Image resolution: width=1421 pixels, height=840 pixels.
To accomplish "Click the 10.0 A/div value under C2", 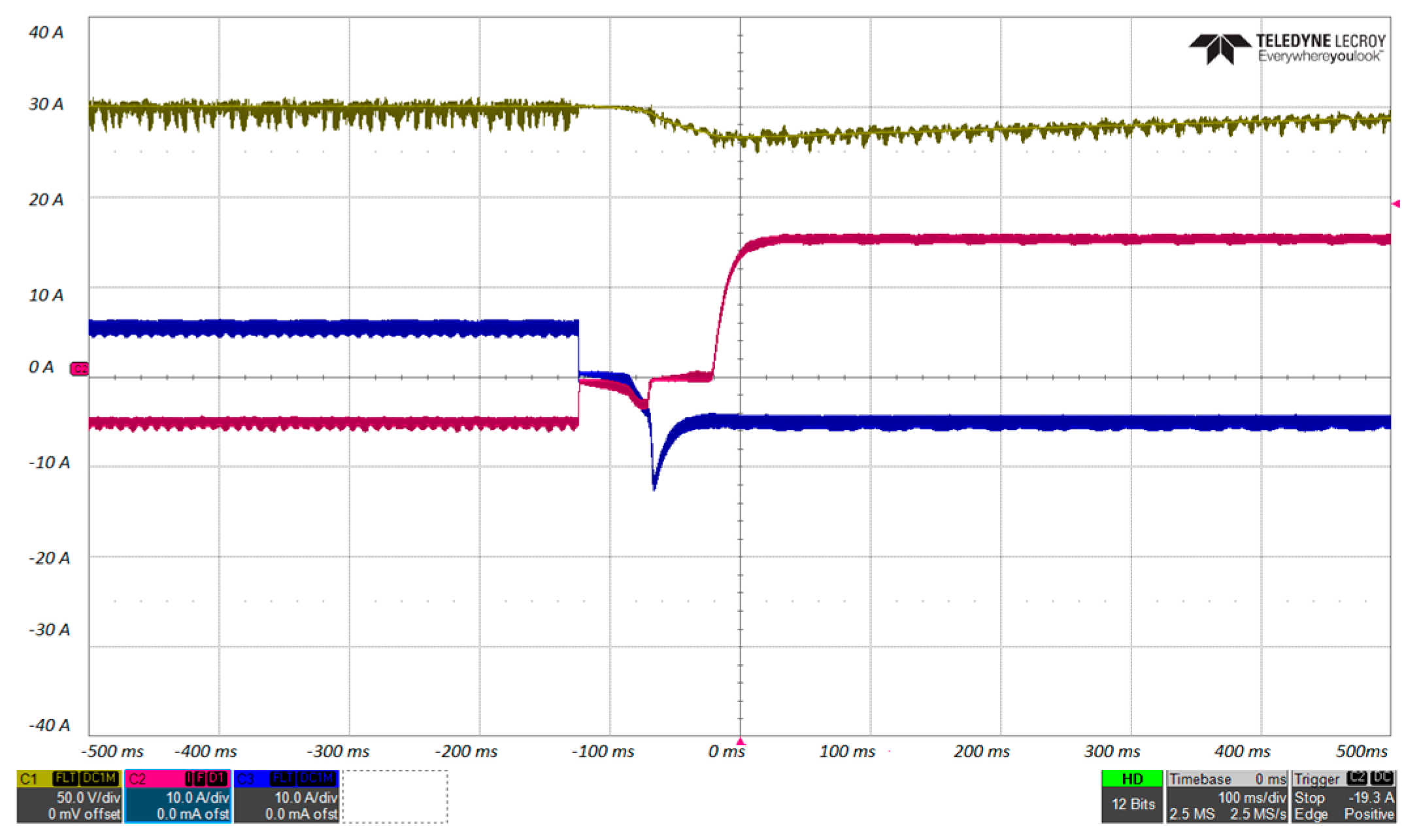I will click(197, 798).
